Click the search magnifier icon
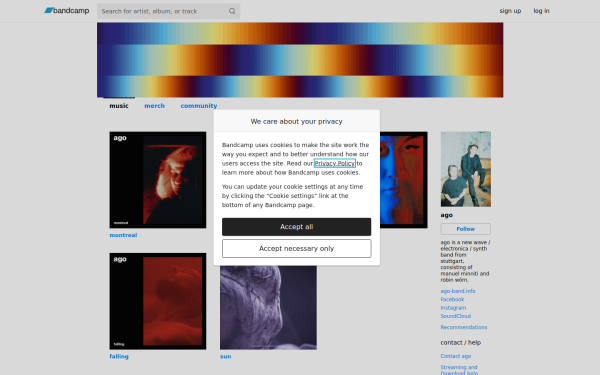This screenshot has height=375, width=600. tap(232, 11)
